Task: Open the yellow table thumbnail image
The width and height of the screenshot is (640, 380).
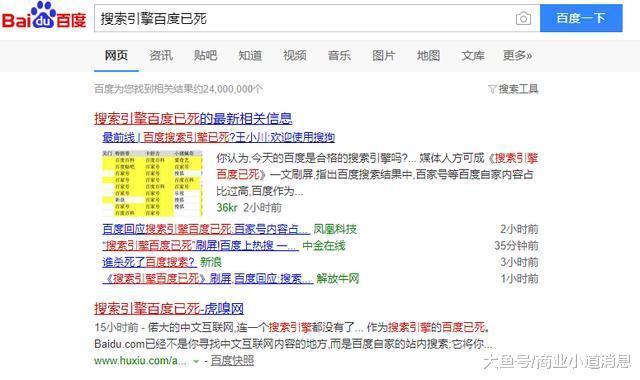Action: pyautogui.click(x=152, y=183)
